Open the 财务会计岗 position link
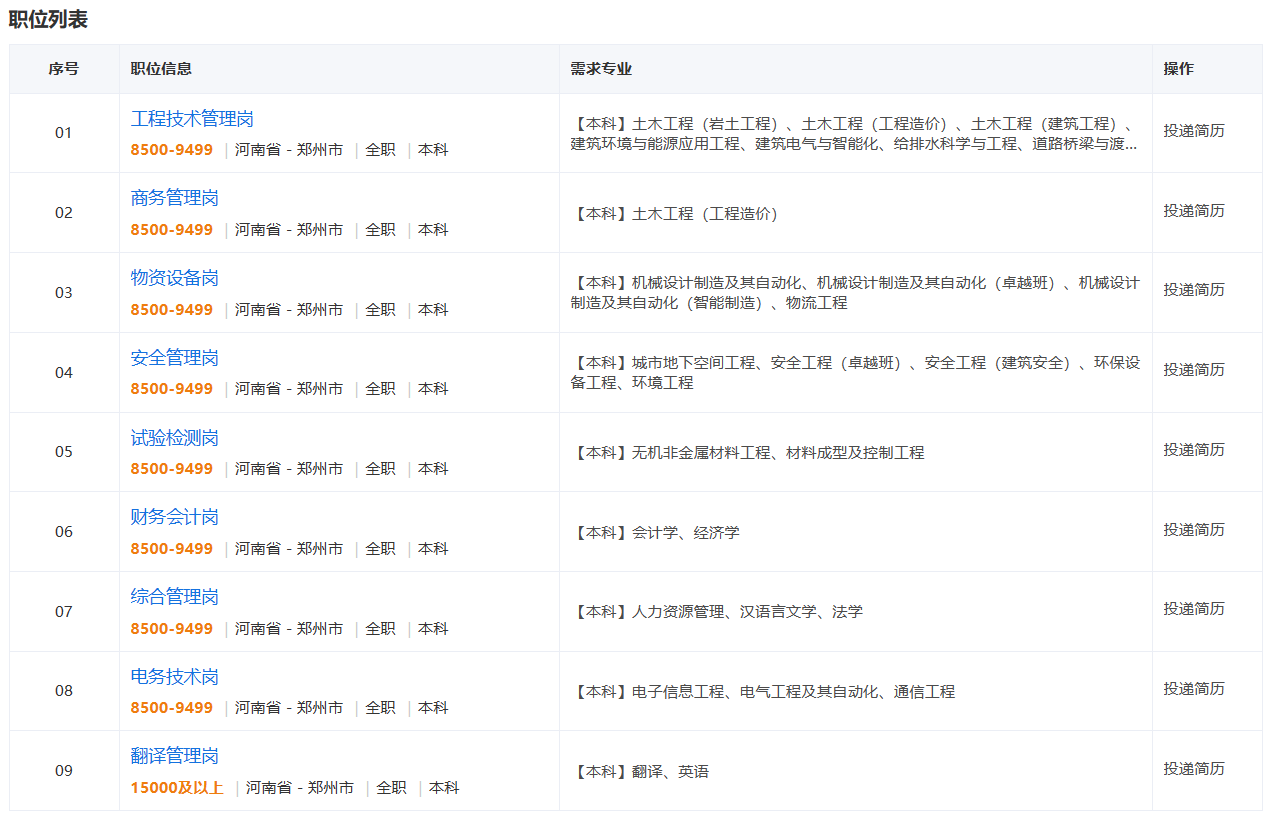The height and width of the screenshot is (819, 1274). click(174, 517)
